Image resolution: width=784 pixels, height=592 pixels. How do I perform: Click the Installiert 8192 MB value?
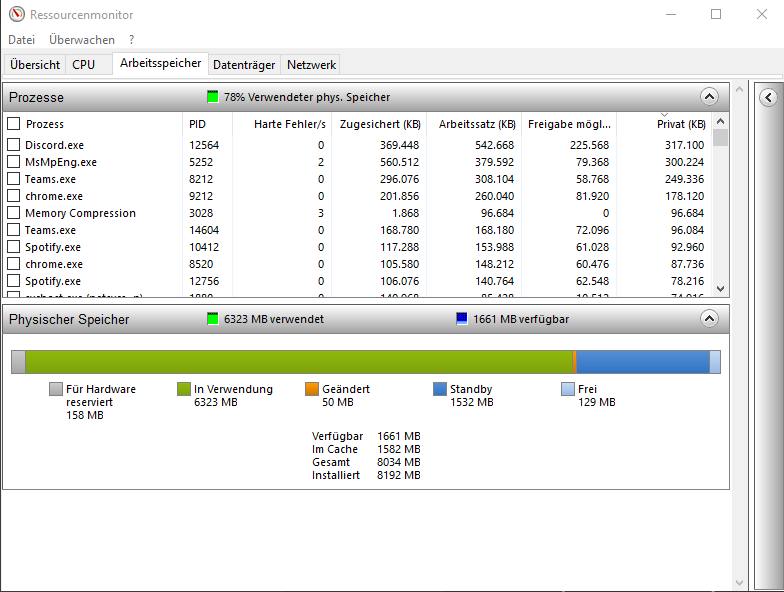398,475
